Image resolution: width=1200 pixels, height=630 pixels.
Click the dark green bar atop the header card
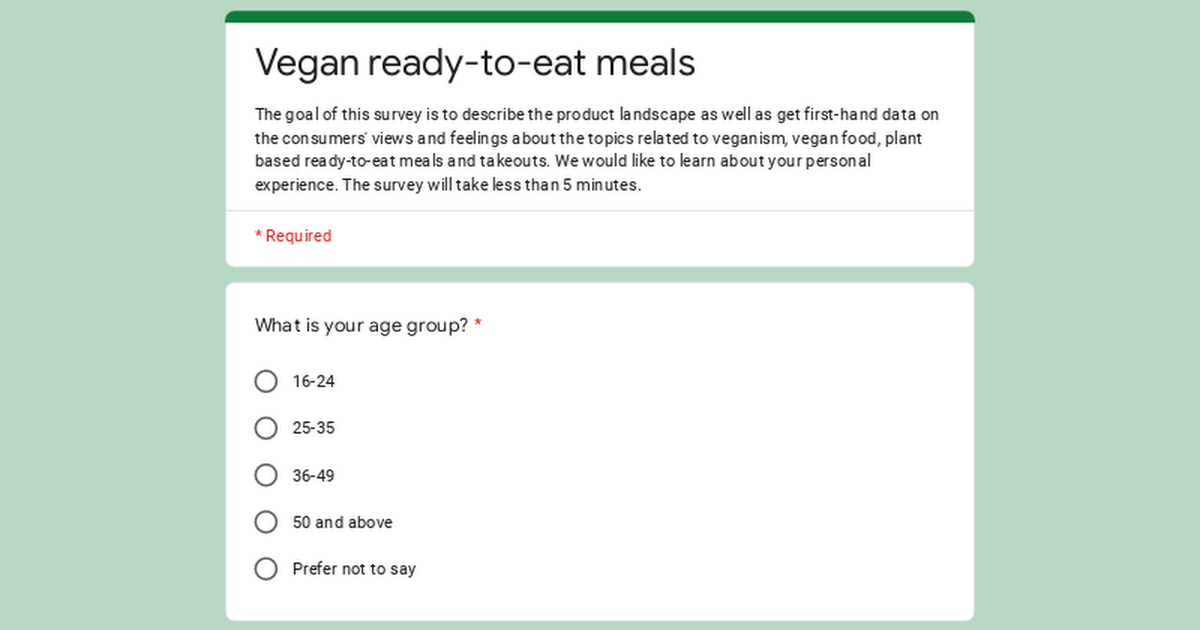pos(600,16)
